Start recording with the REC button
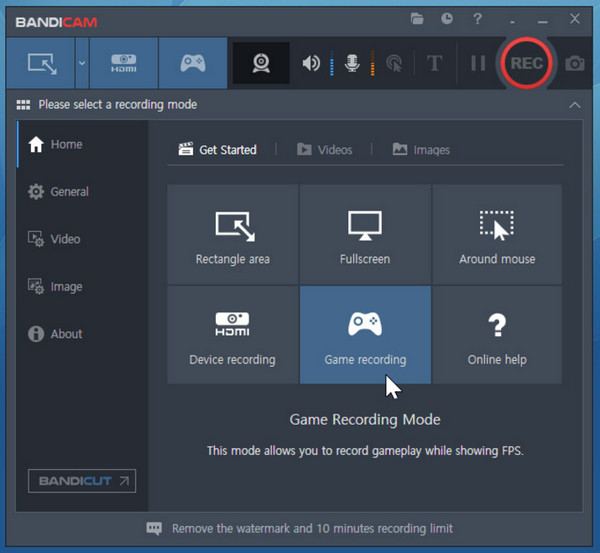Viewport: 600px width, 553px height. coord(527,63)
